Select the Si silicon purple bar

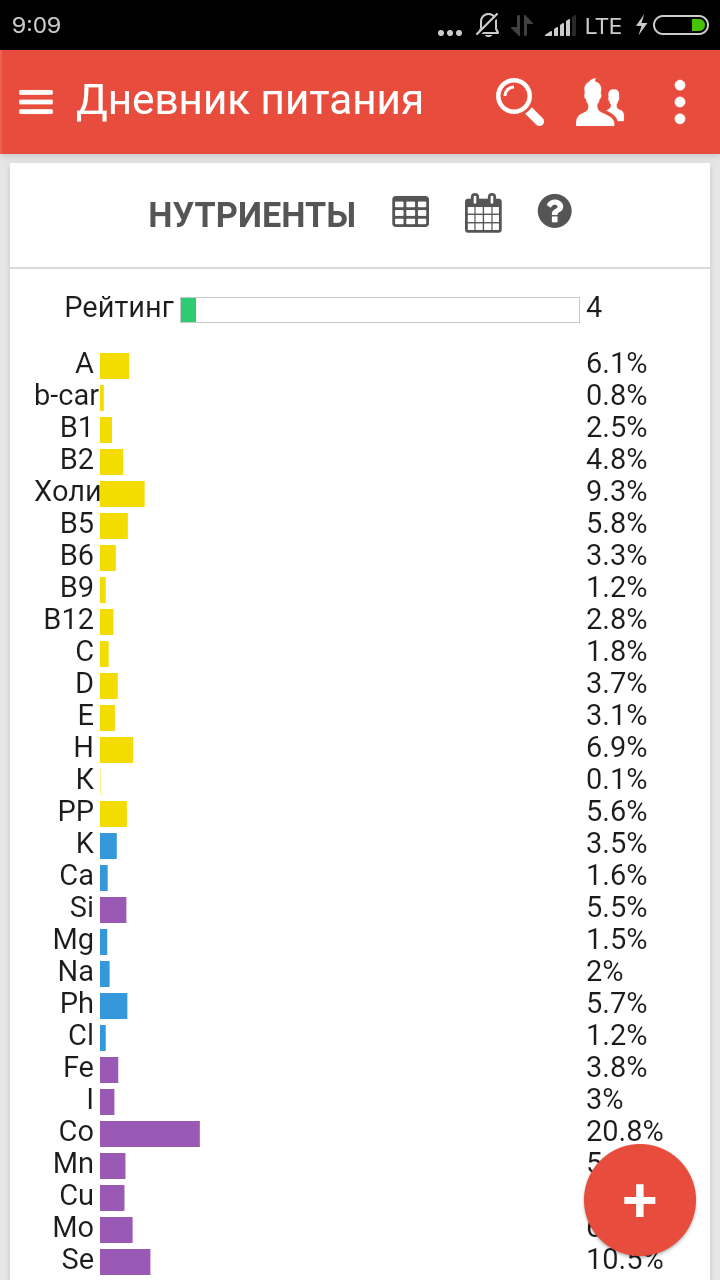pos(113,909)
